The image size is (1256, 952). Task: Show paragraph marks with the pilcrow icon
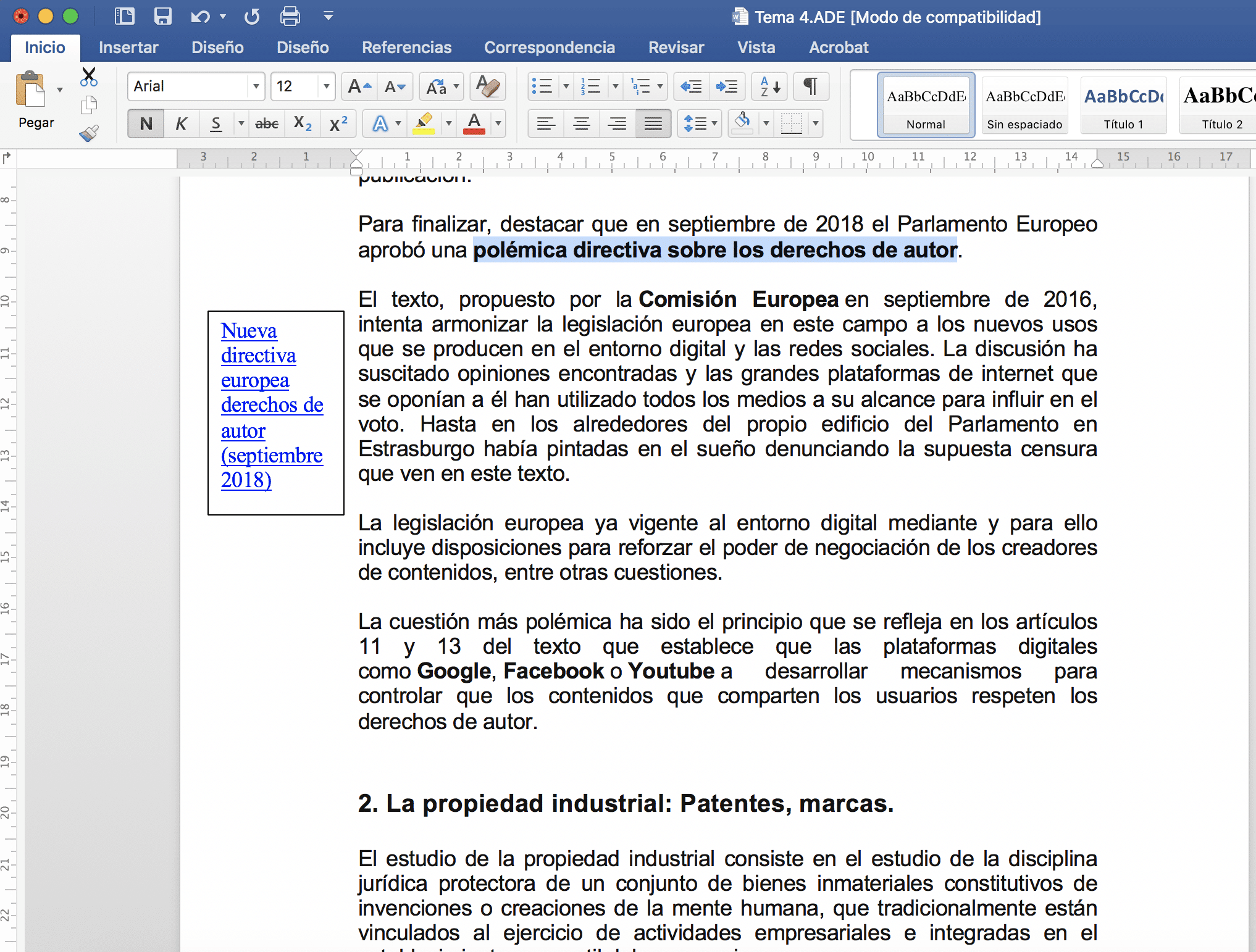(x=810, y=86)
